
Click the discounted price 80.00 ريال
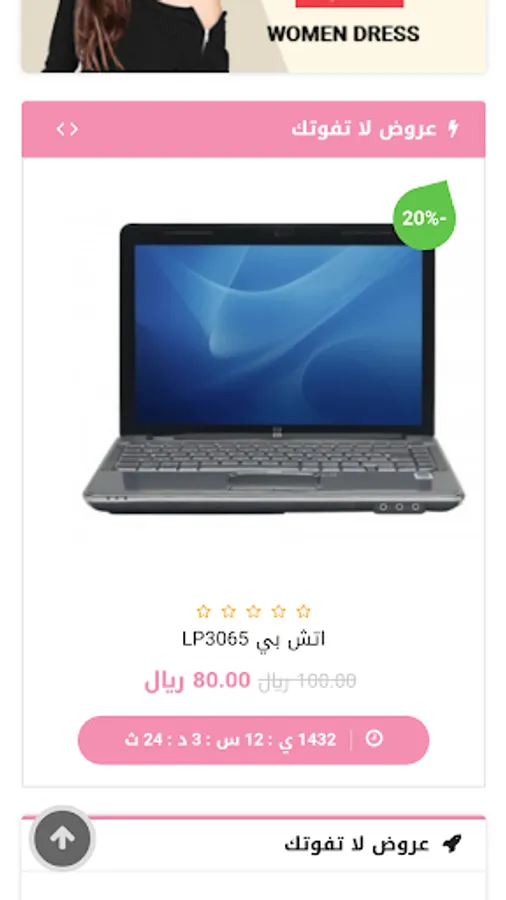(197, 681)
